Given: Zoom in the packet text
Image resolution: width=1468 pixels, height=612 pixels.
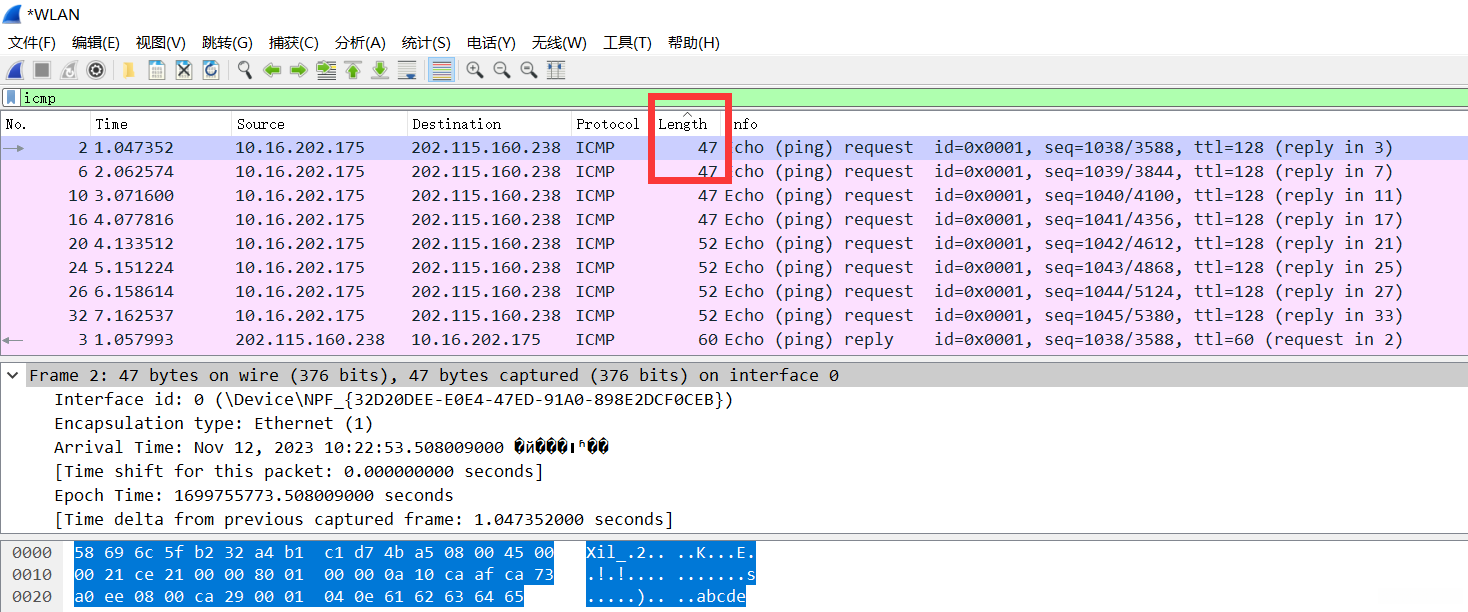Looking at the screenshot, I should point(475,70).
